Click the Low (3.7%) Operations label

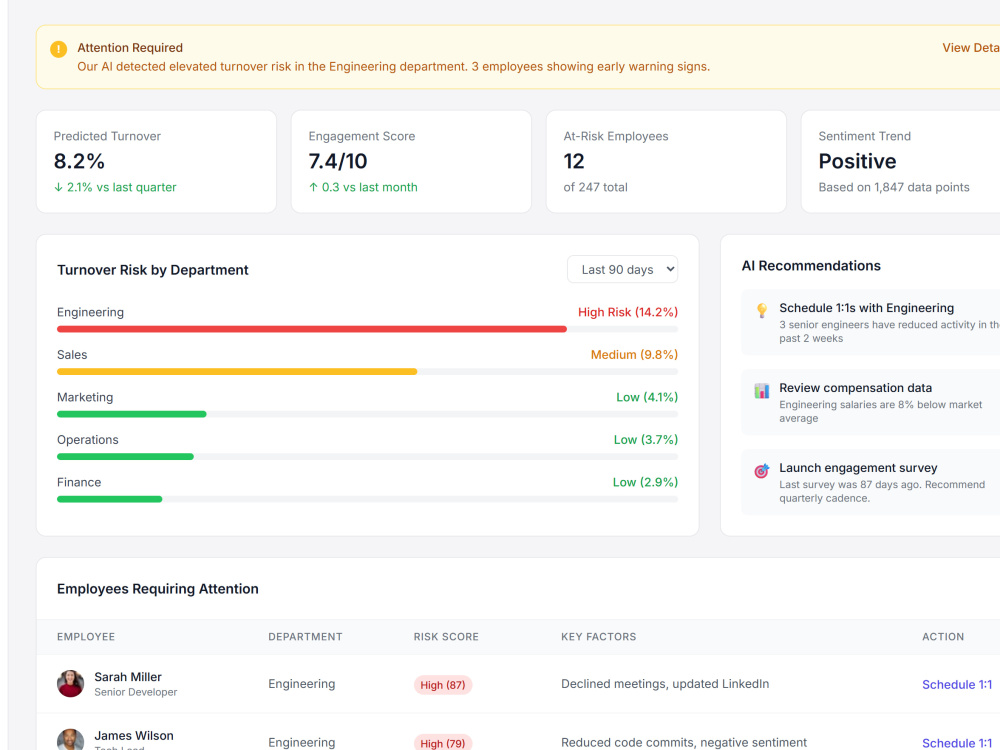tap(645, 440)
